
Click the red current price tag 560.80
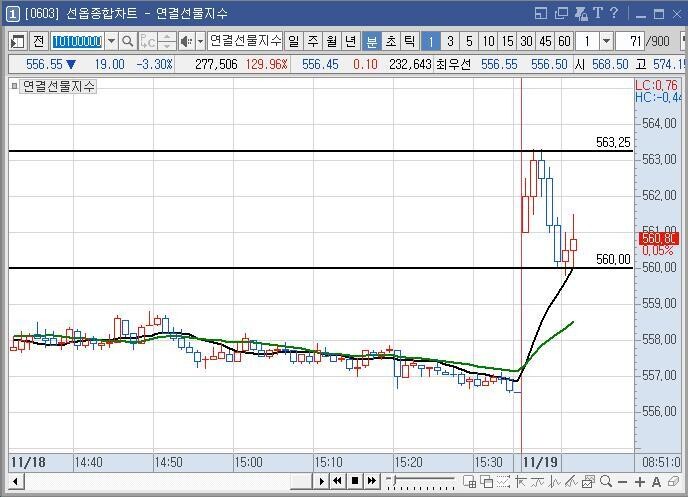(658, 239)
